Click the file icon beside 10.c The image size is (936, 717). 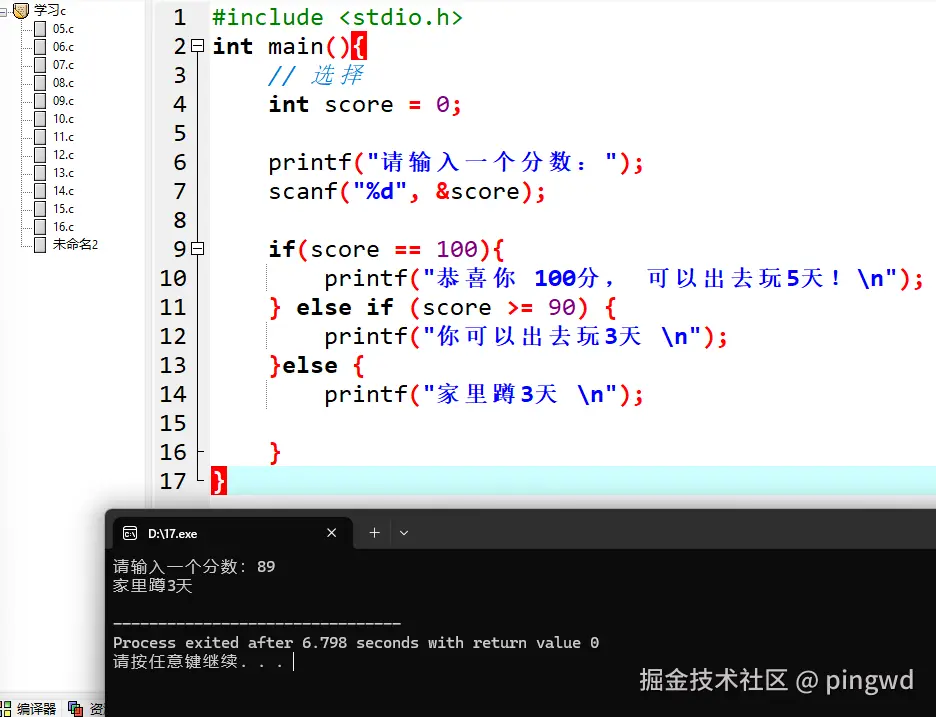[40, 118]
